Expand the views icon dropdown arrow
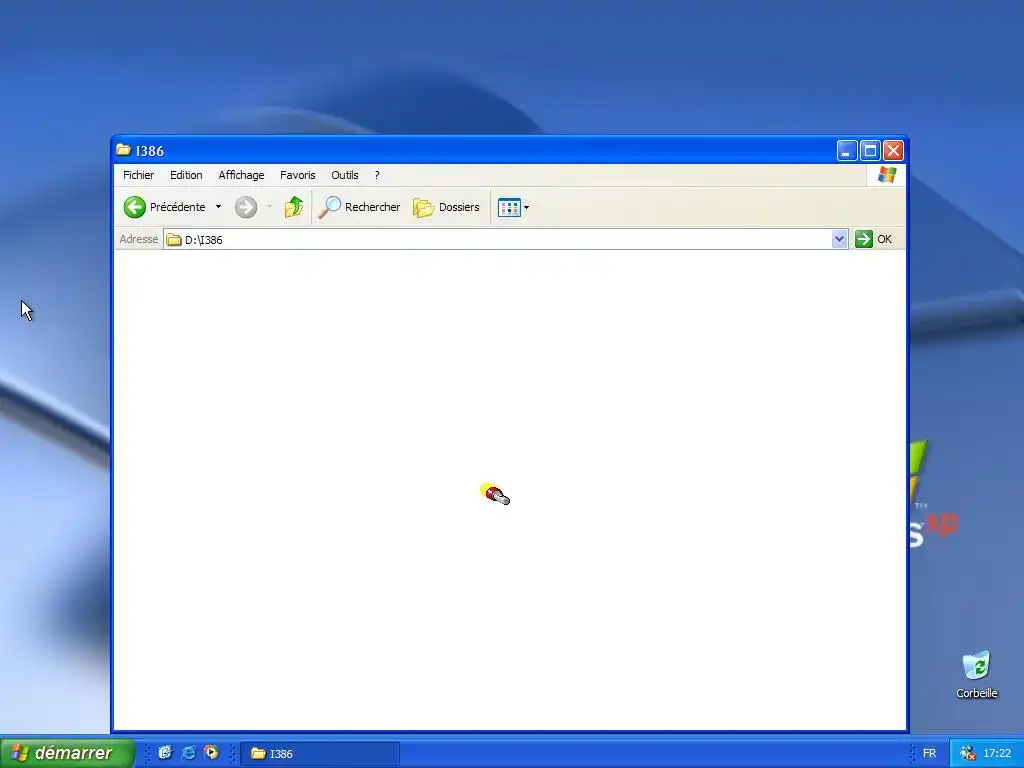The width and height of the screenshot is (1024, 768). coord(526,208)
